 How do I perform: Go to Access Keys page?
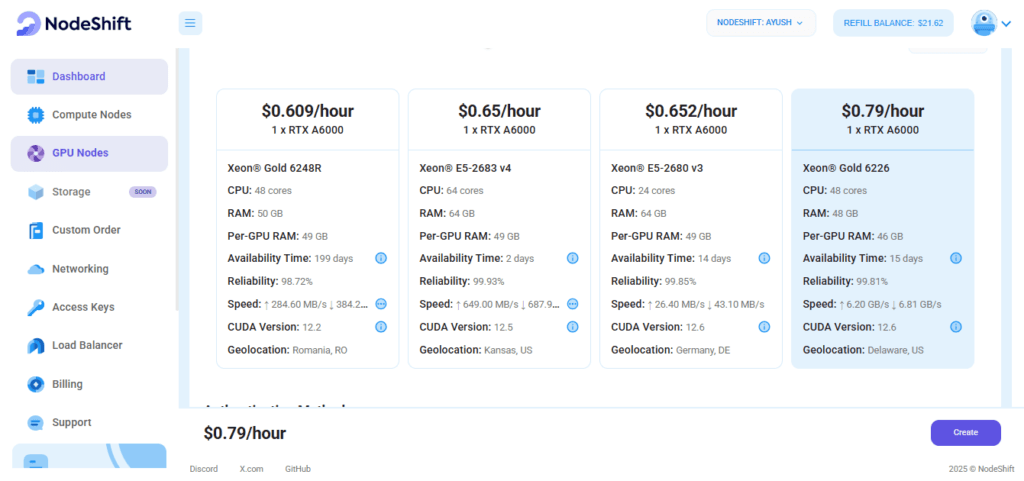89,307
